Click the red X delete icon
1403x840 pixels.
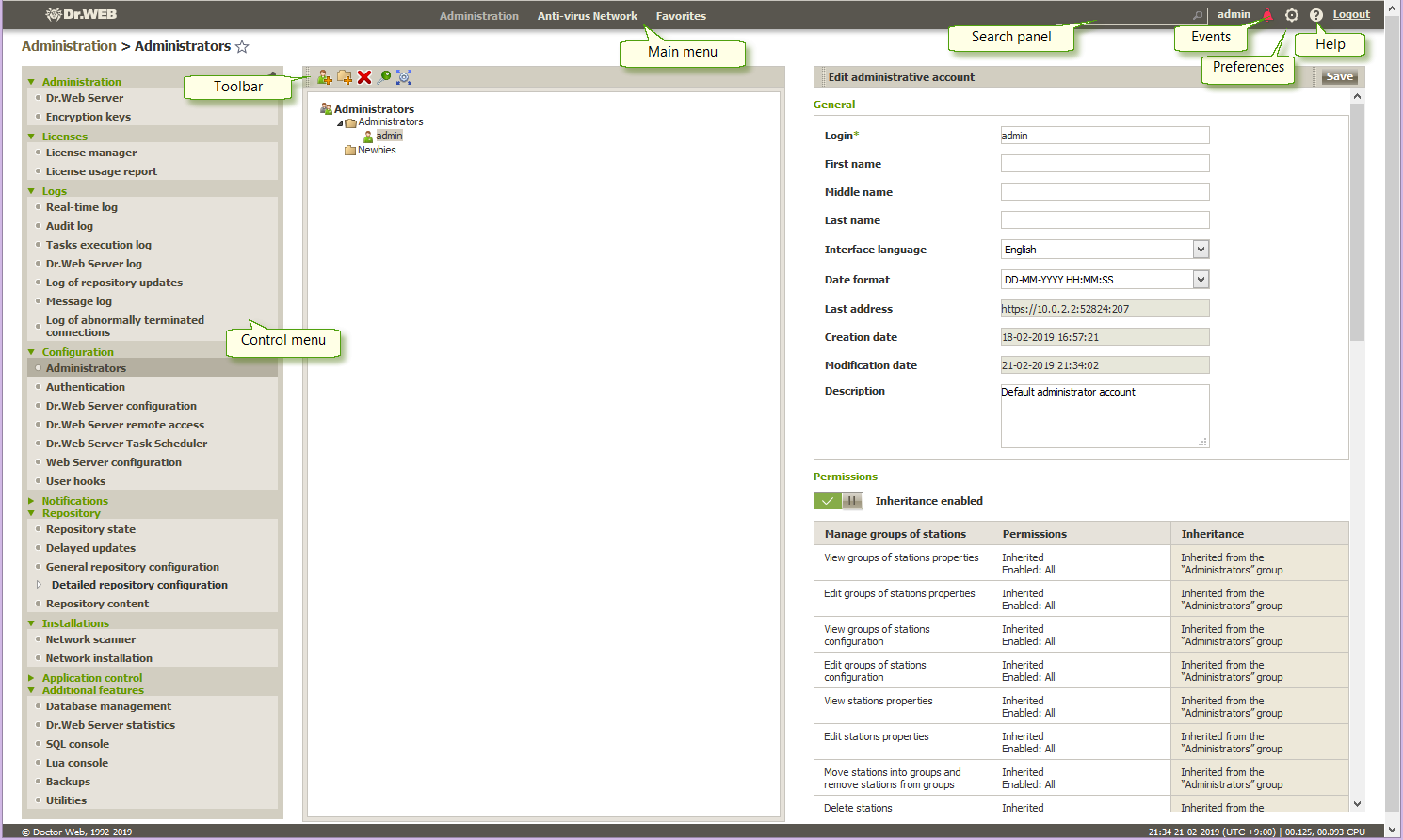tap(364, 77)
